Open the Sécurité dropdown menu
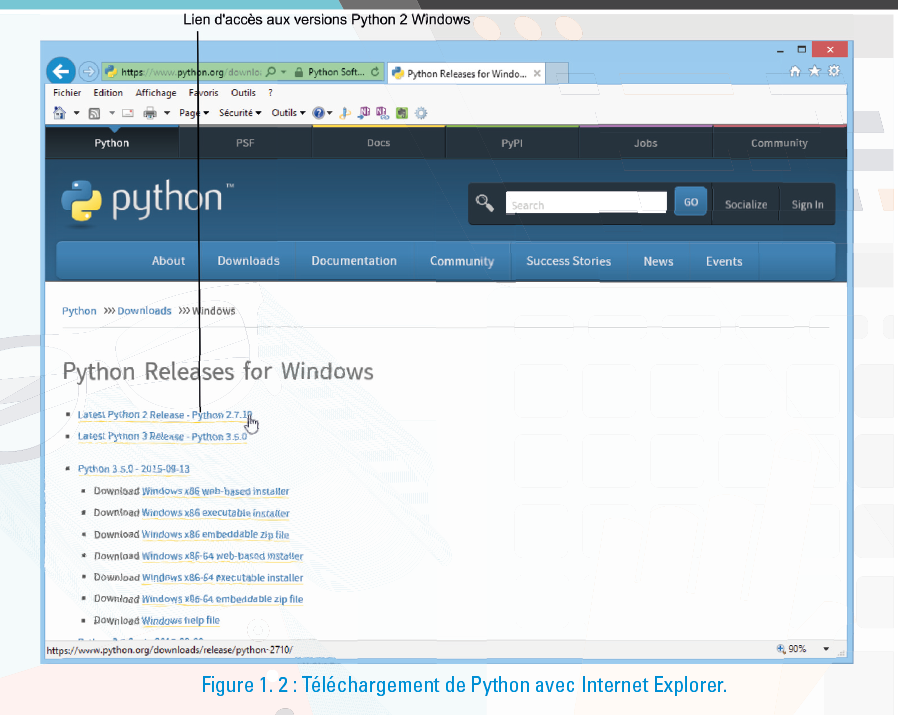The width and height of the screenshot is (898, 715). [240, 113]
